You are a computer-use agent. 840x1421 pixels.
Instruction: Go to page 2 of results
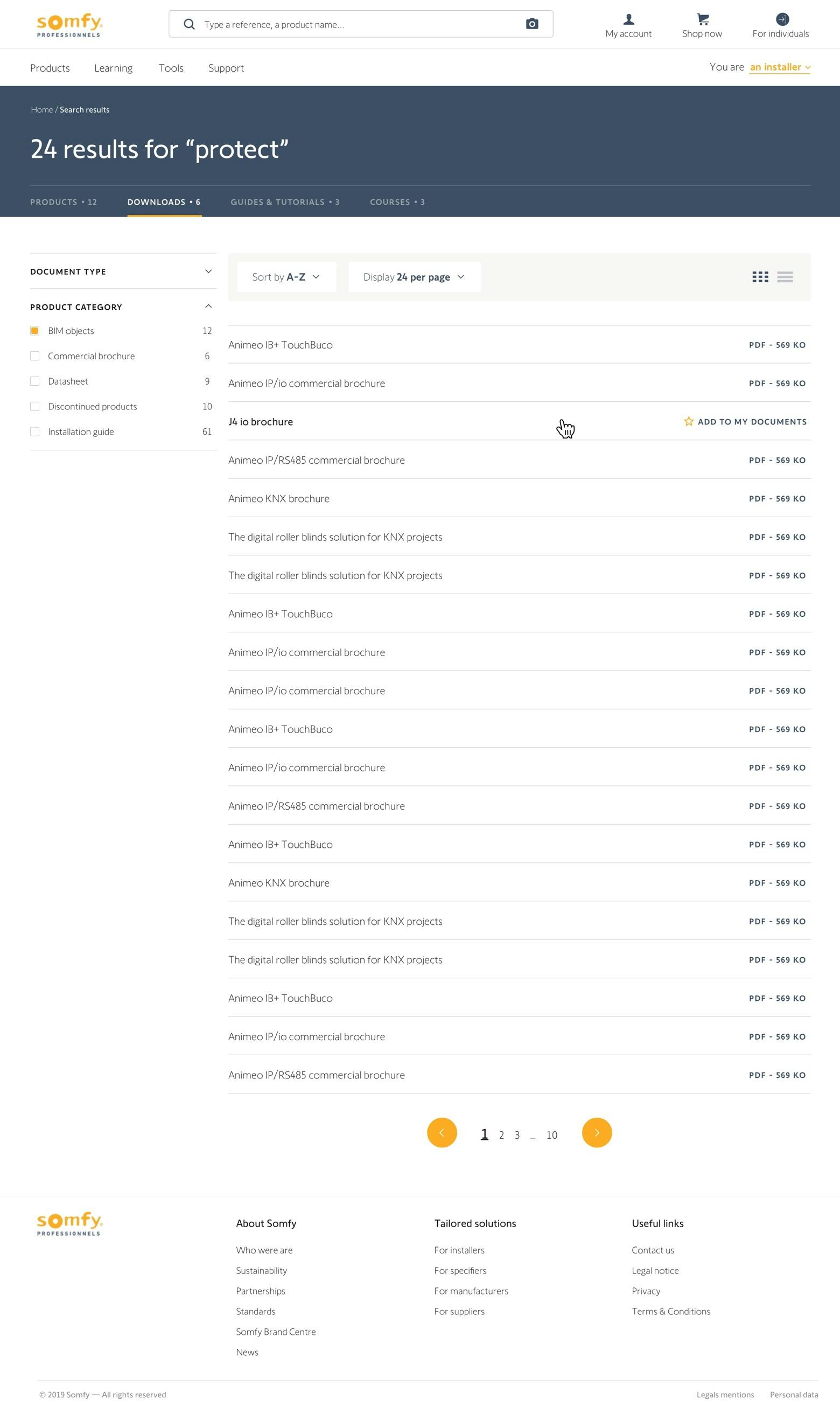pyautogui.click(x=501, y=1135)
